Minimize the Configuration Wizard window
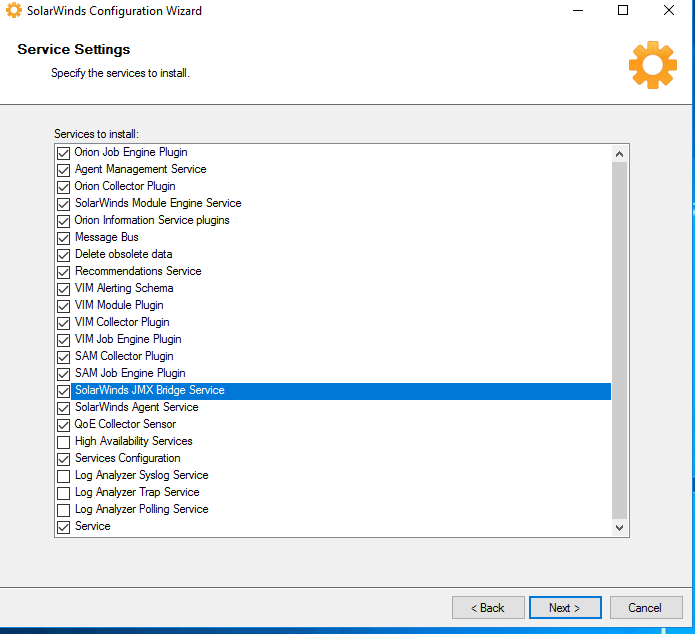 578,10
